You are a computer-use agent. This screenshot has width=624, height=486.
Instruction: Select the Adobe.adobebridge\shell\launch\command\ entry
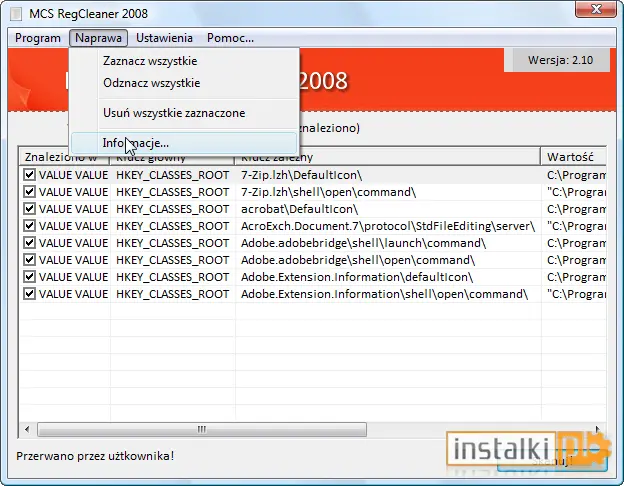tap(363, 243)
